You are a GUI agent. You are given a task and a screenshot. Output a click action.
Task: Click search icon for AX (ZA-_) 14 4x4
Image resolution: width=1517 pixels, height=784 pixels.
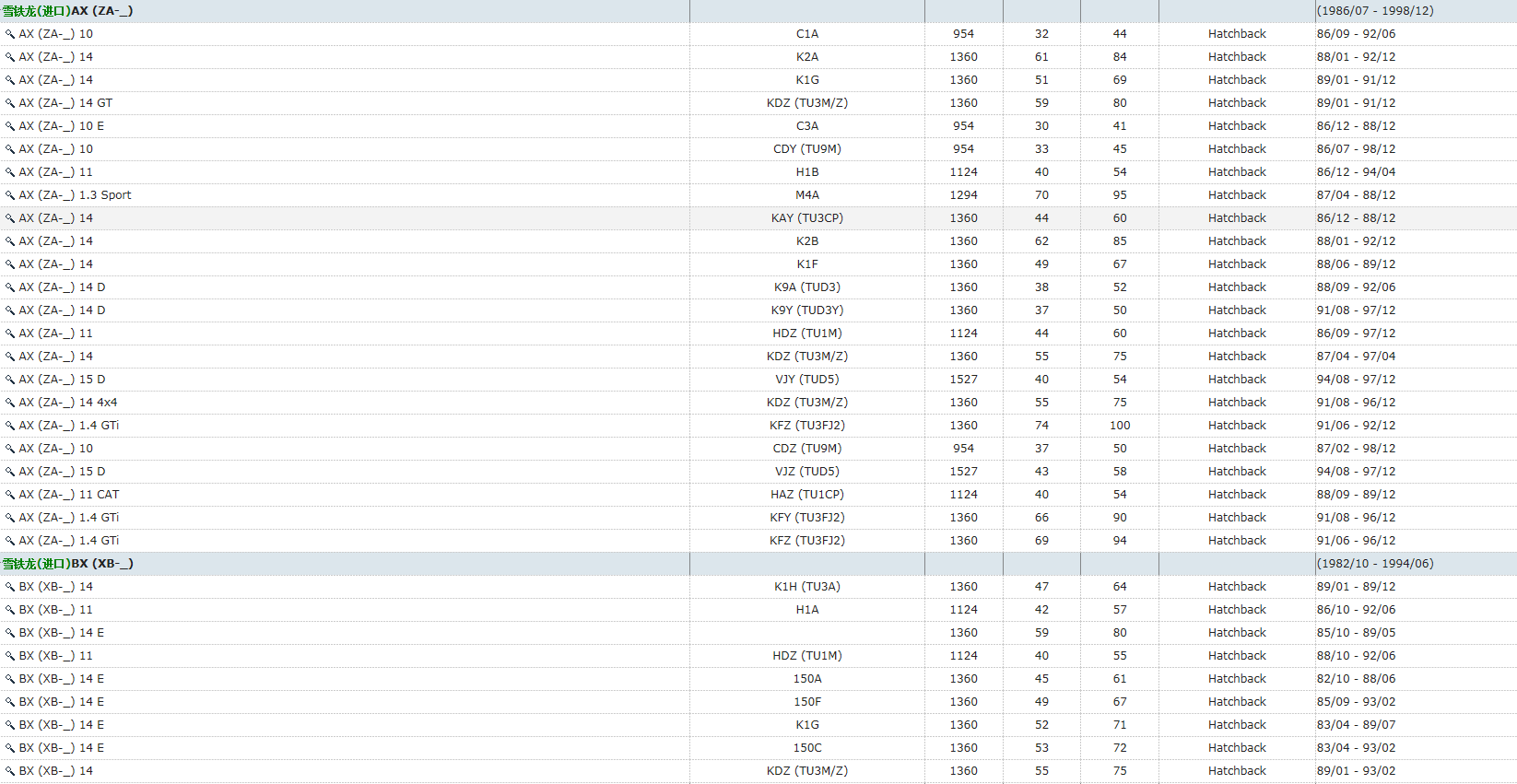(10, 403)
